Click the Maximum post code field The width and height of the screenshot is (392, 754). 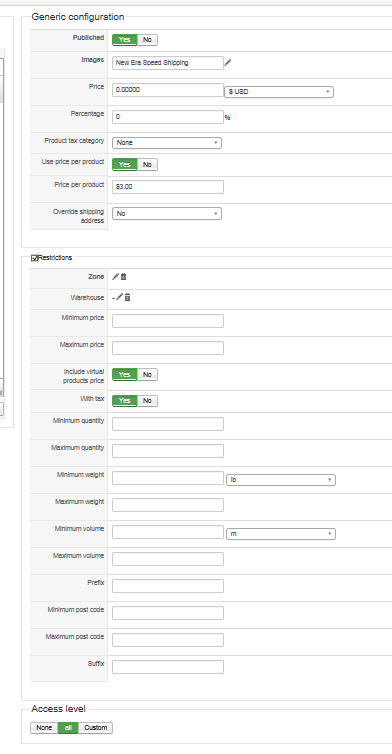coord(168,640)
